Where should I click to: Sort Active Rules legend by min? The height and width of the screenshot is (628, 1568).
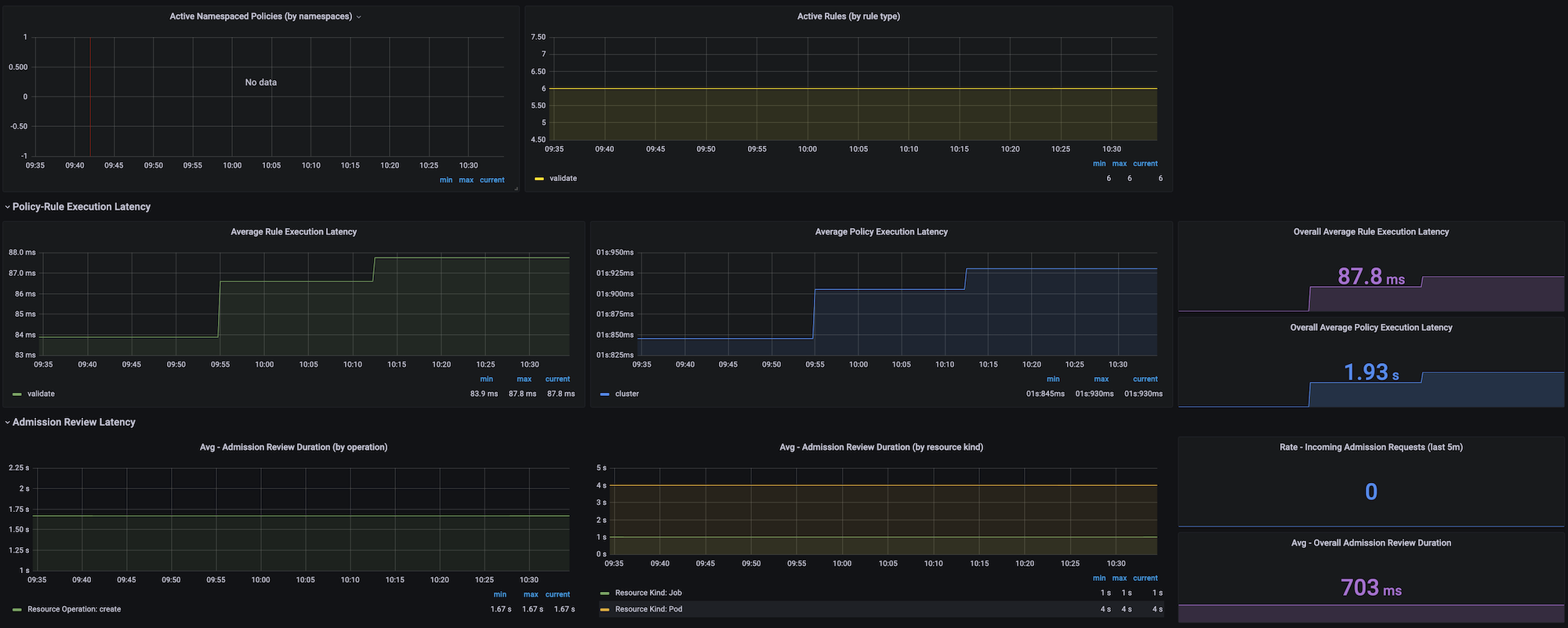coord(1099,164)
